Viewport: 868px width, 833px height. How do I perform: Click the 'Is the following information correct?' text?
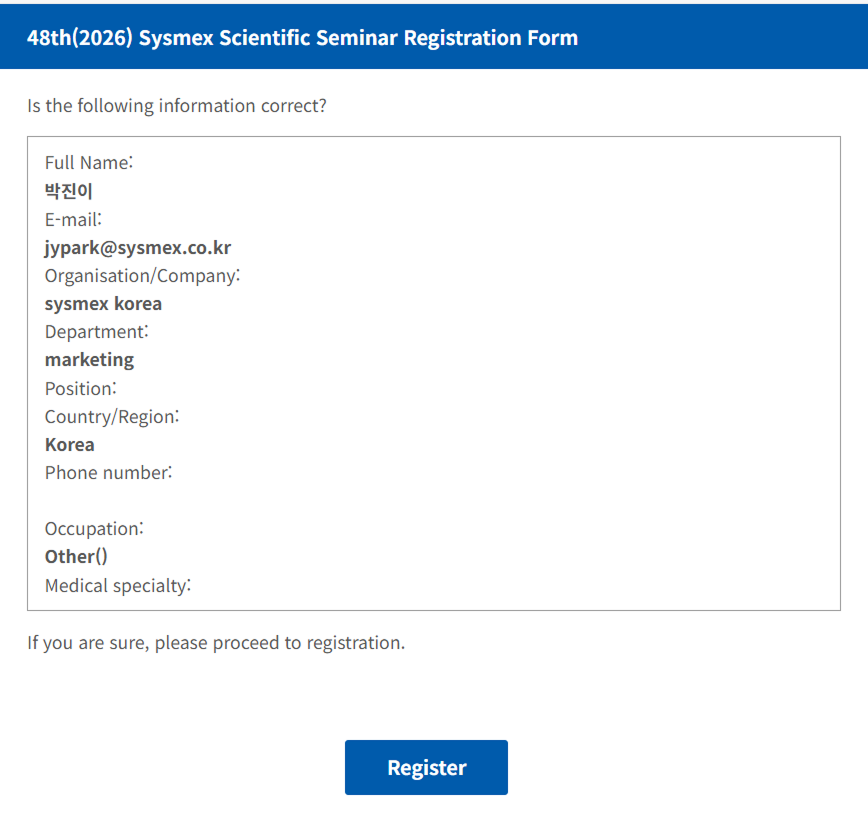pyautogui.click(x=177, y=105)
